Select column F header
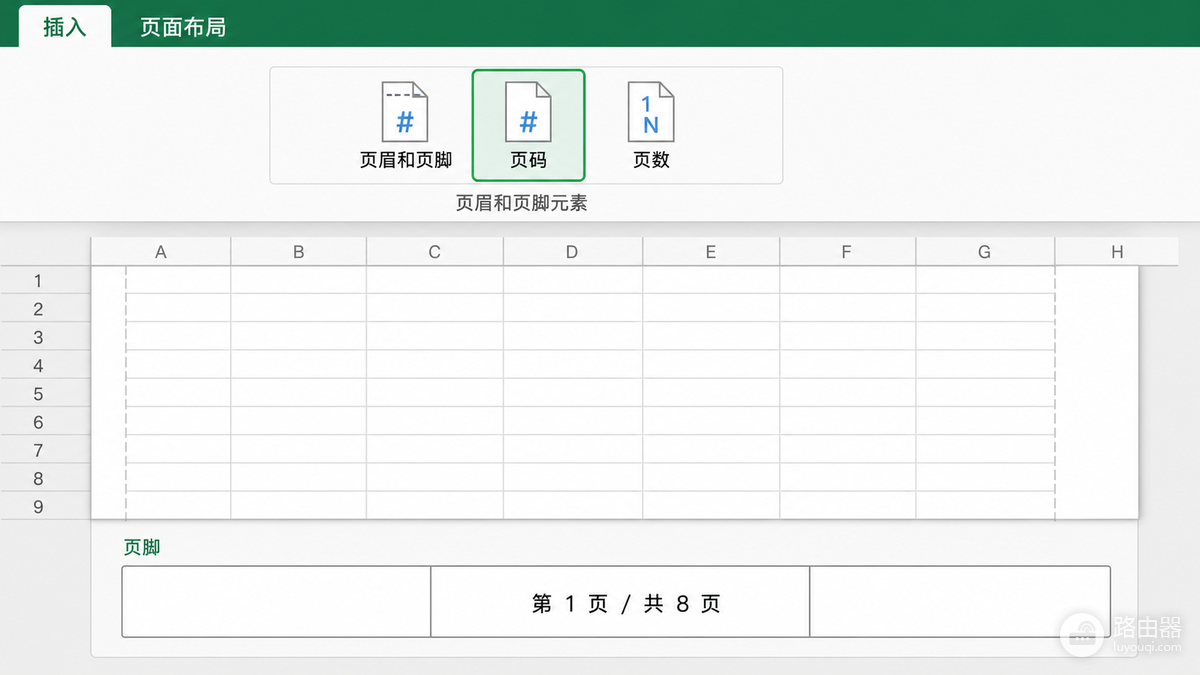Image resolution: width=1200 pixels, height=675 pixels. (x=847, y=252)
